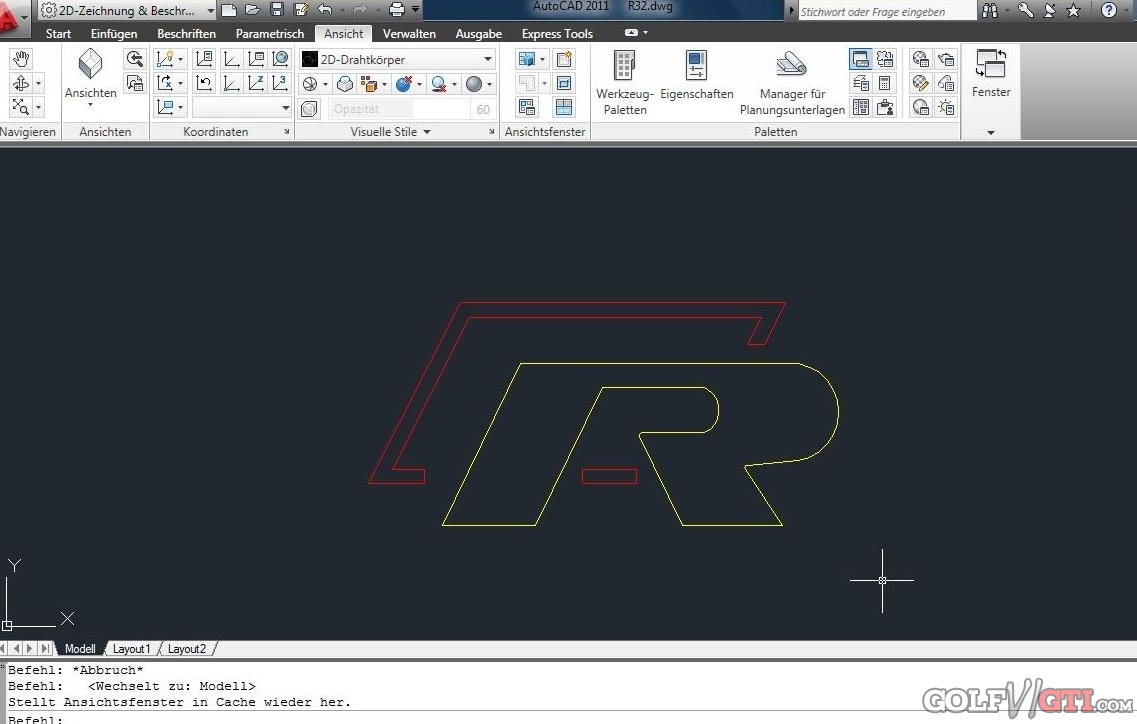Toggle the joined viewports button
The image size is (1137, 724).
coord(564,108)
